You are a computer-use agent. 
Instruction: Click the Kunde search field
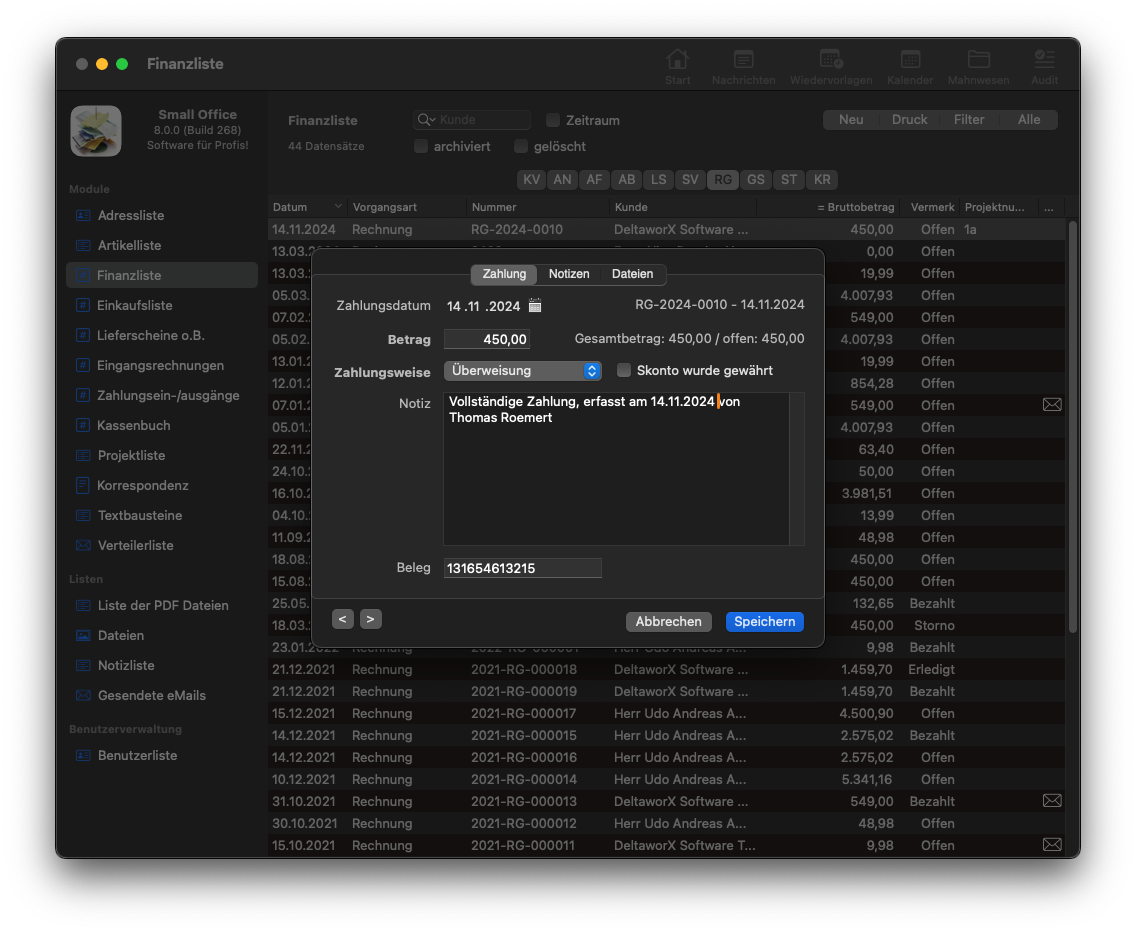pyautogui.click(x=472, y=120)
